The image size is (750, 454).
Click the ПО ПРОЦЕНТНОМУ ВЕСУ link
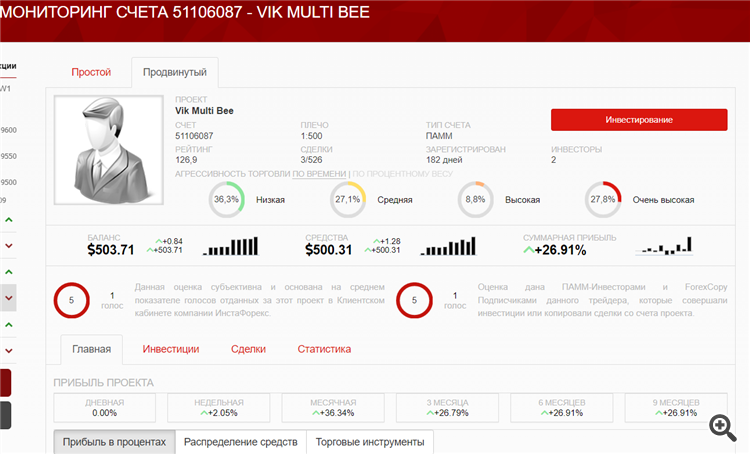coord(402,174)
